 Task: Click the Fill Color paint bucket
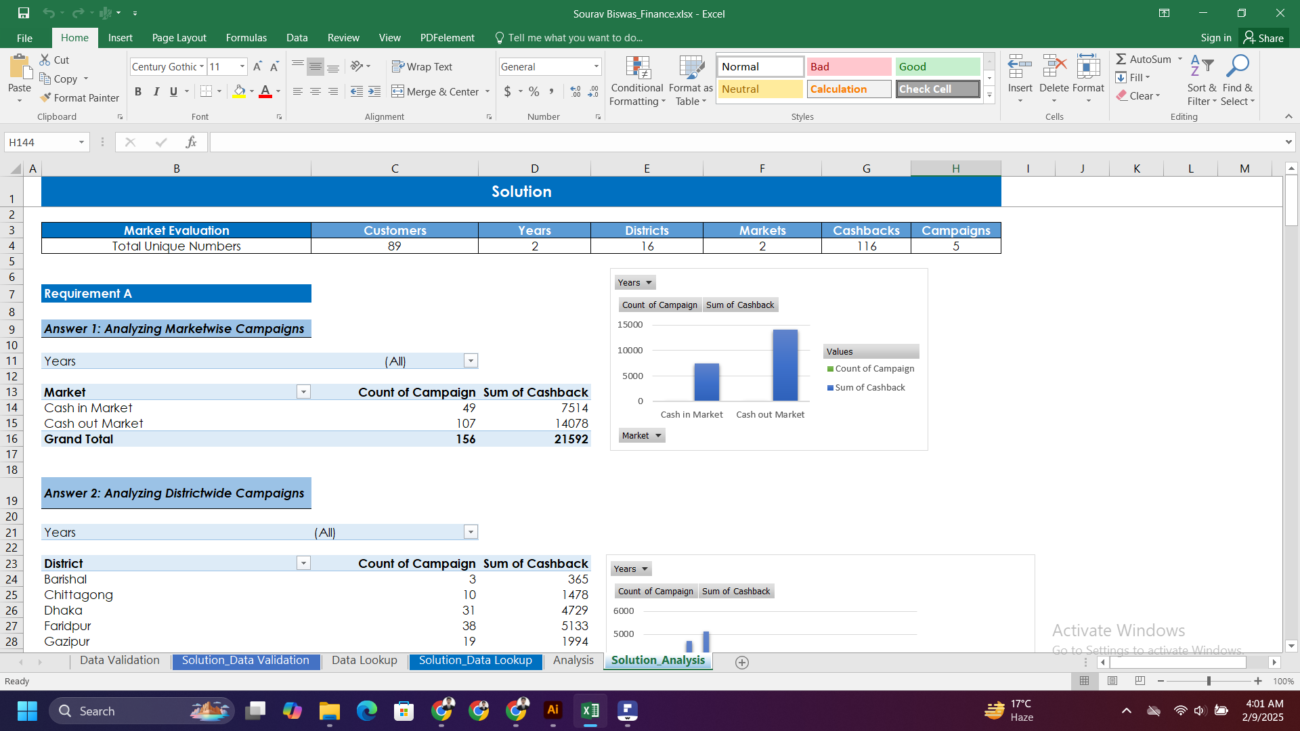238,91
